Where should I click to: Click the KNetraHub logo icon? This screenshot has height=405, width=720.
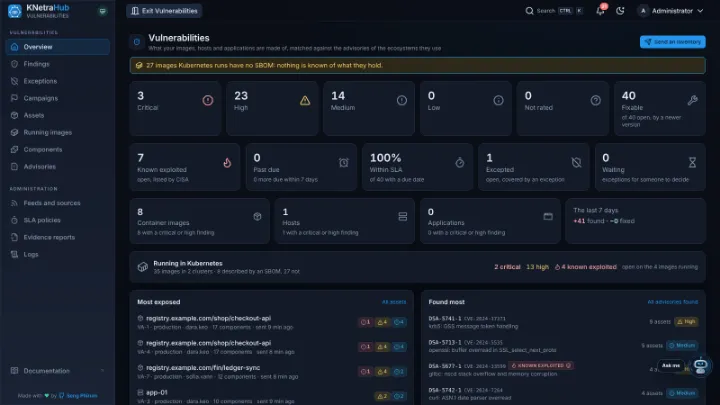click(x=15, y=11)
